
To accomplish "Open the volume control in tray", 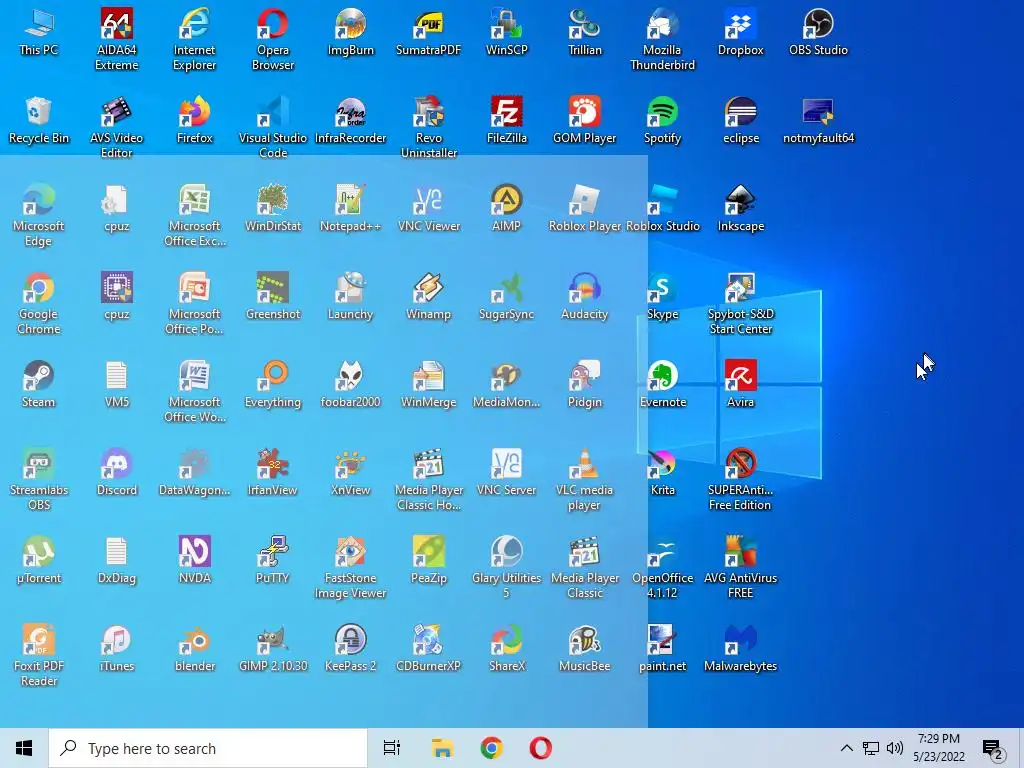I will tap(895, 748).
